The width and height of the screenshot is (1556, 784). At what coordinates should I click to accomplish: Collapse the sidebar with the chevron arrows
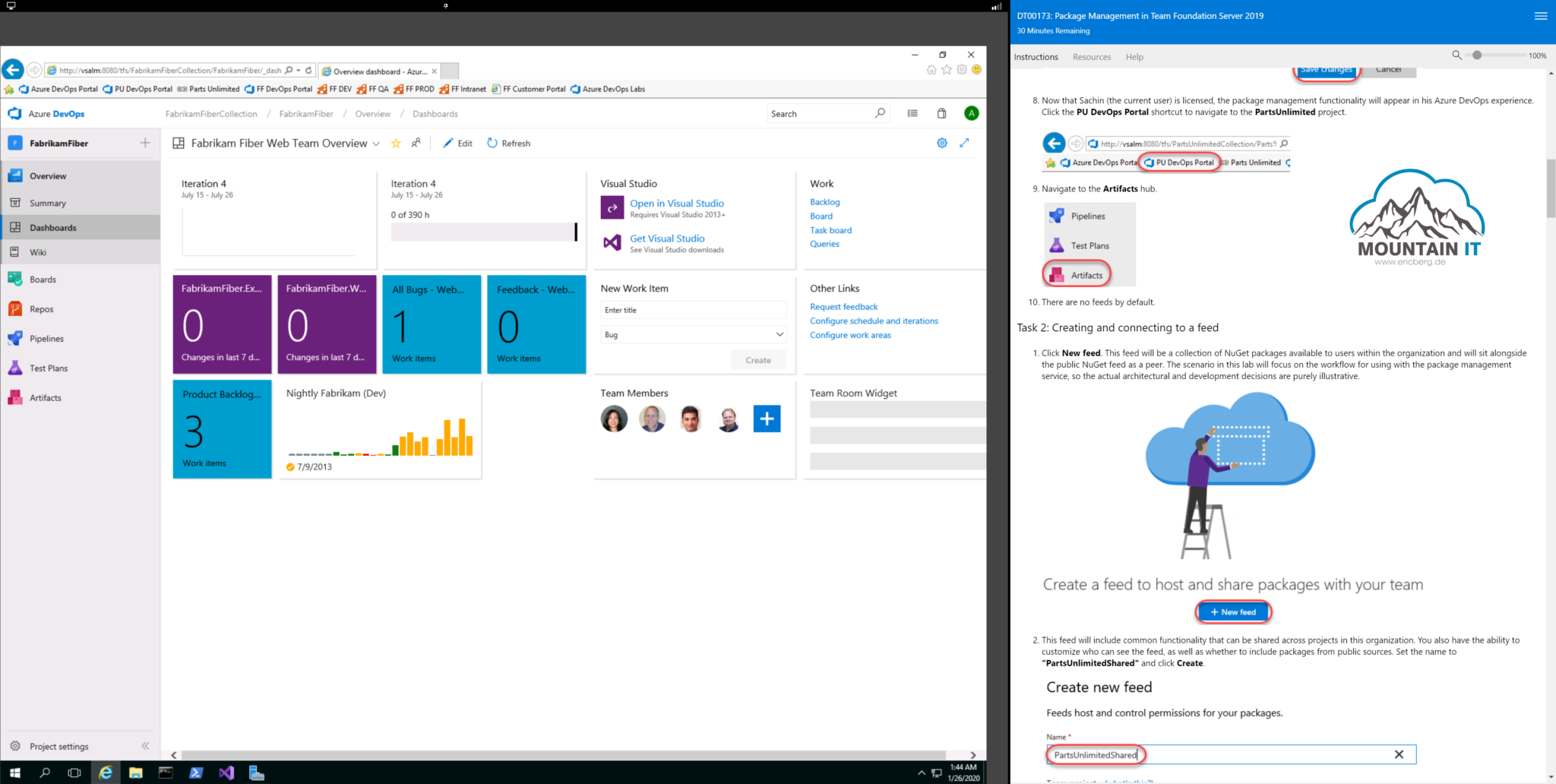[144, 746]
